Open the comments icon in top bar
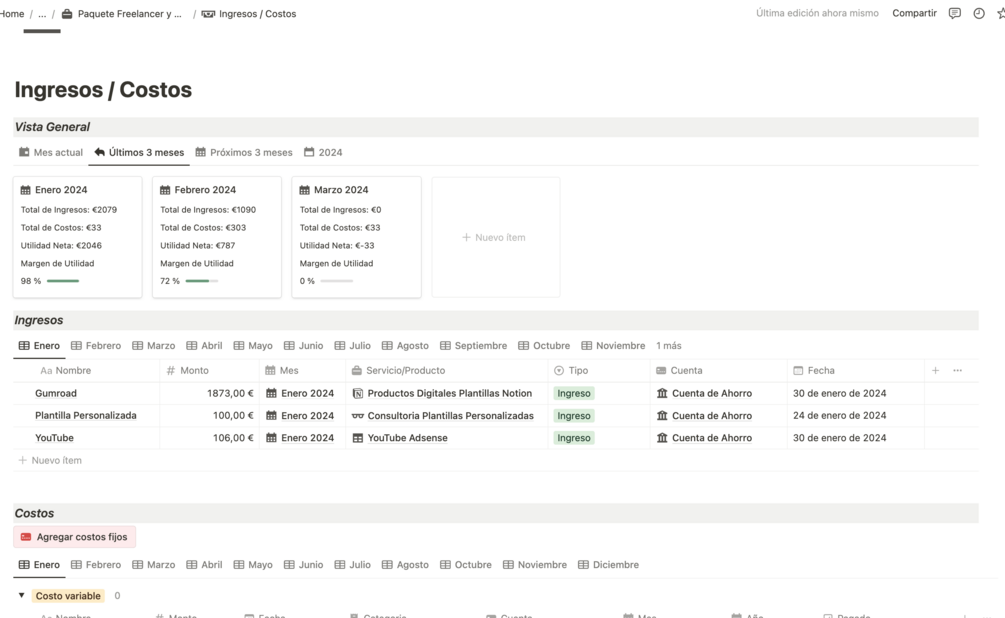This screenshot has height=618, width=1005. [954, 13]
